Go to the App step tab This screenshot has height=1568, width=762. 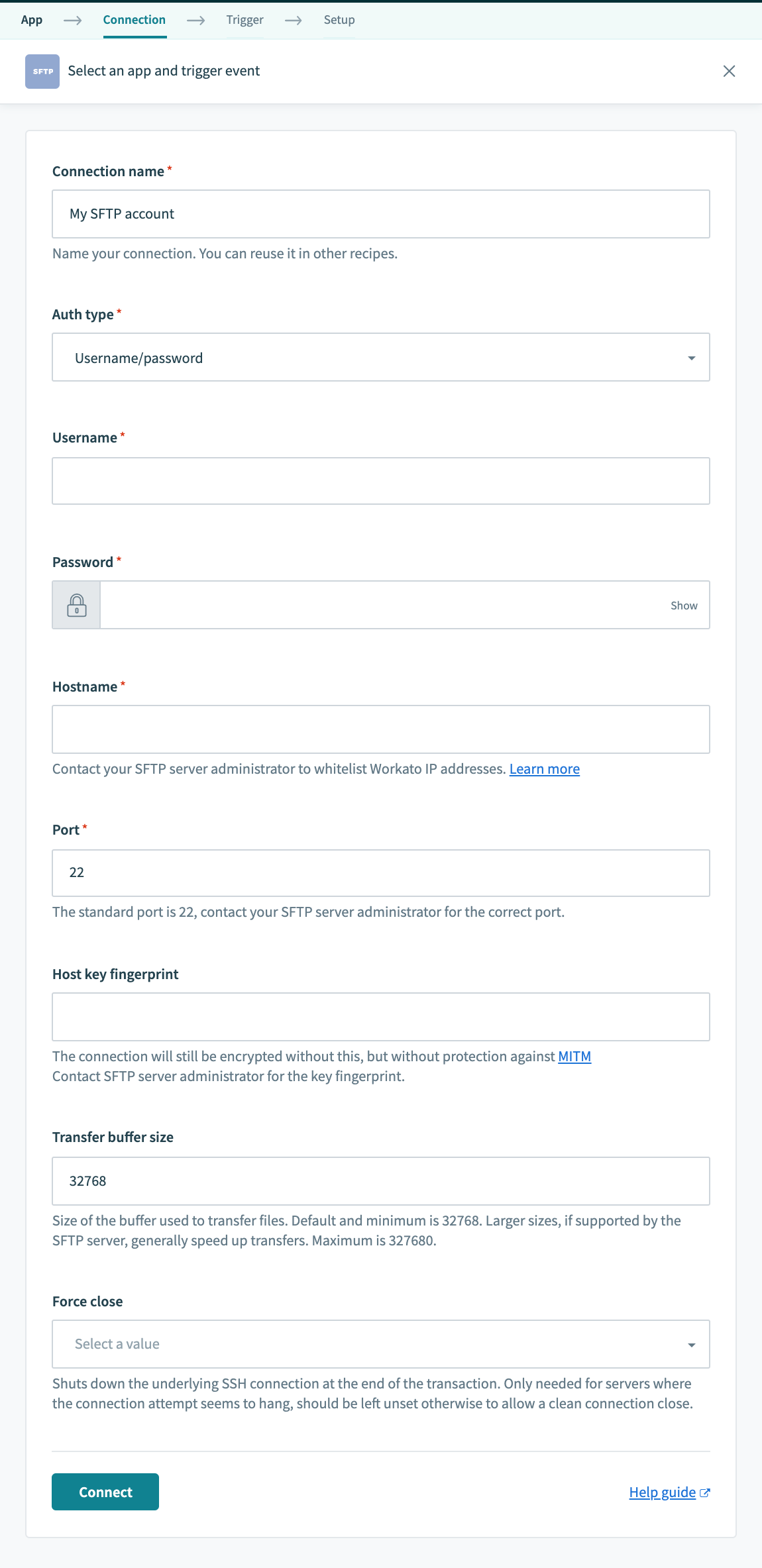point(32,20)
